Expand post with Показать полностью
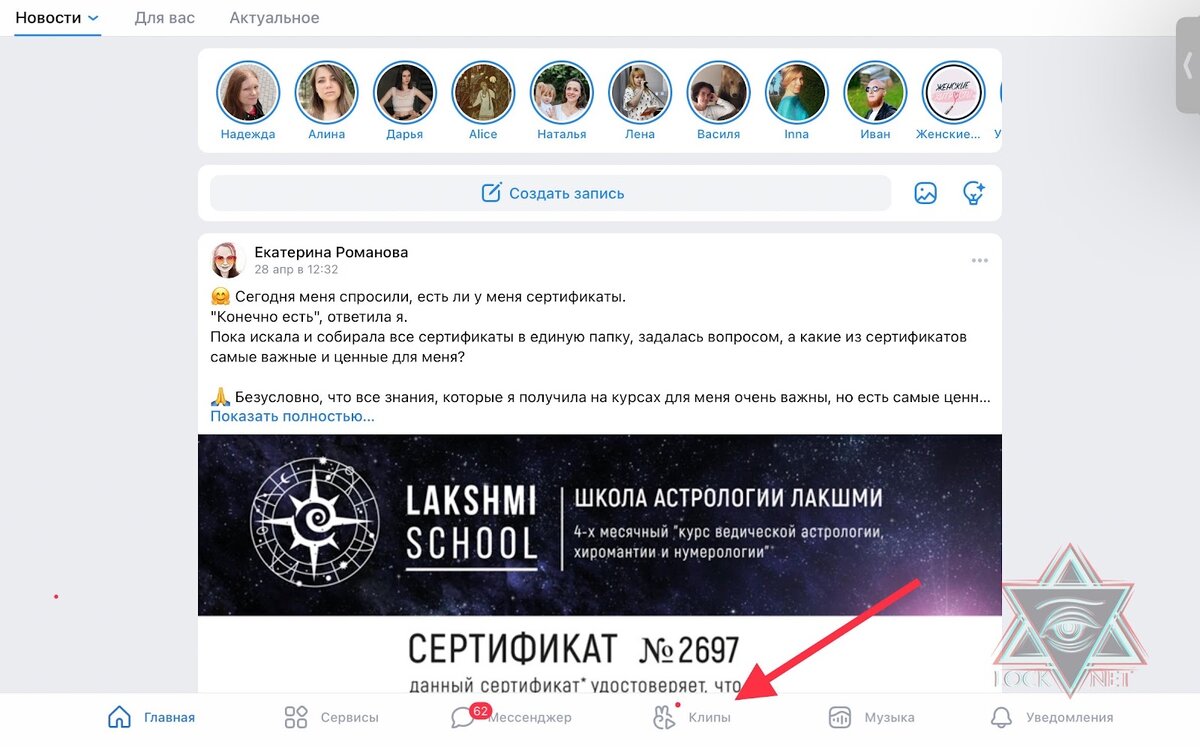Screen dimensions: 1200x747 292,416
